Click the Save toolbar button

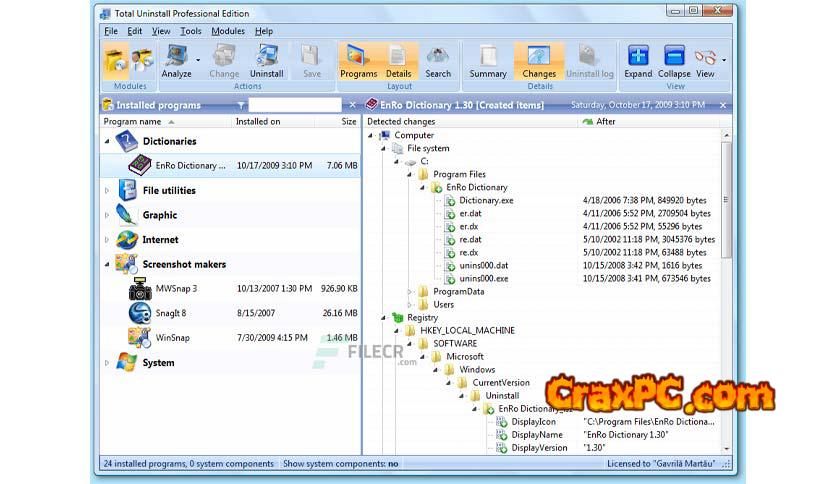[312, 61]
